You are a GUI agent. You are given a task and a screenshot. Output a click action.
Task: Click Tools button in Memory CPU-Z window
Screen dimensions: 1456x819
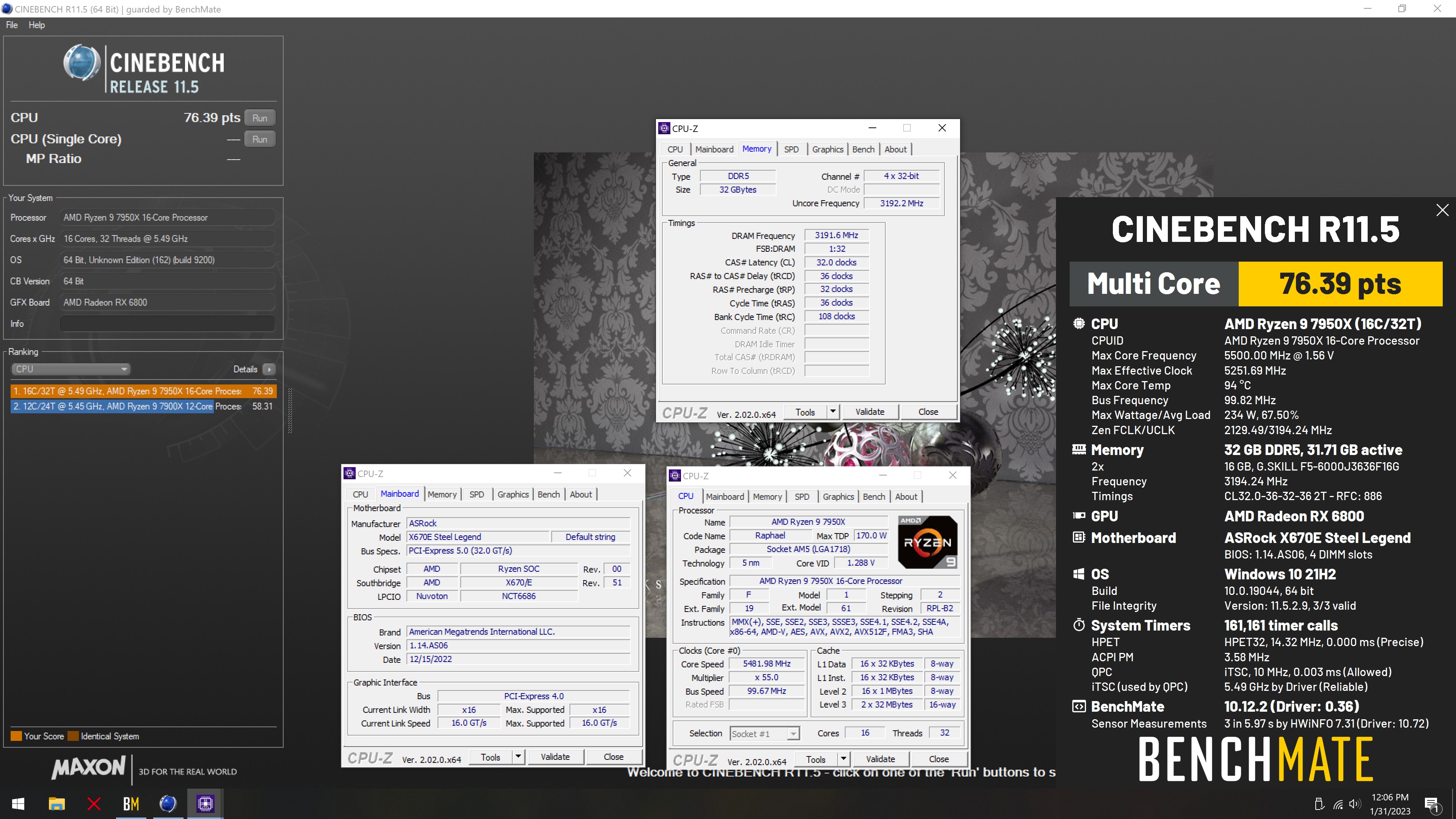pyautogui.click(x=805, y=412)
